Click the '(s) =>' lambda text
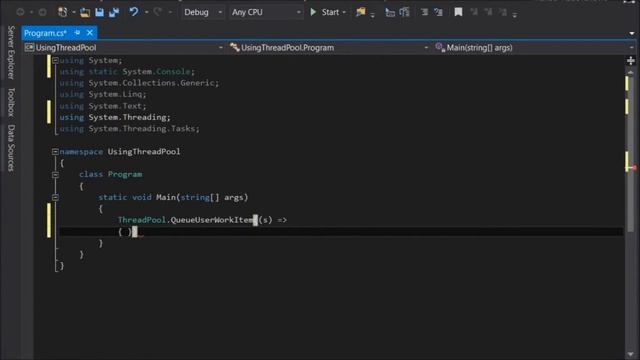 (x=273, y=220)
